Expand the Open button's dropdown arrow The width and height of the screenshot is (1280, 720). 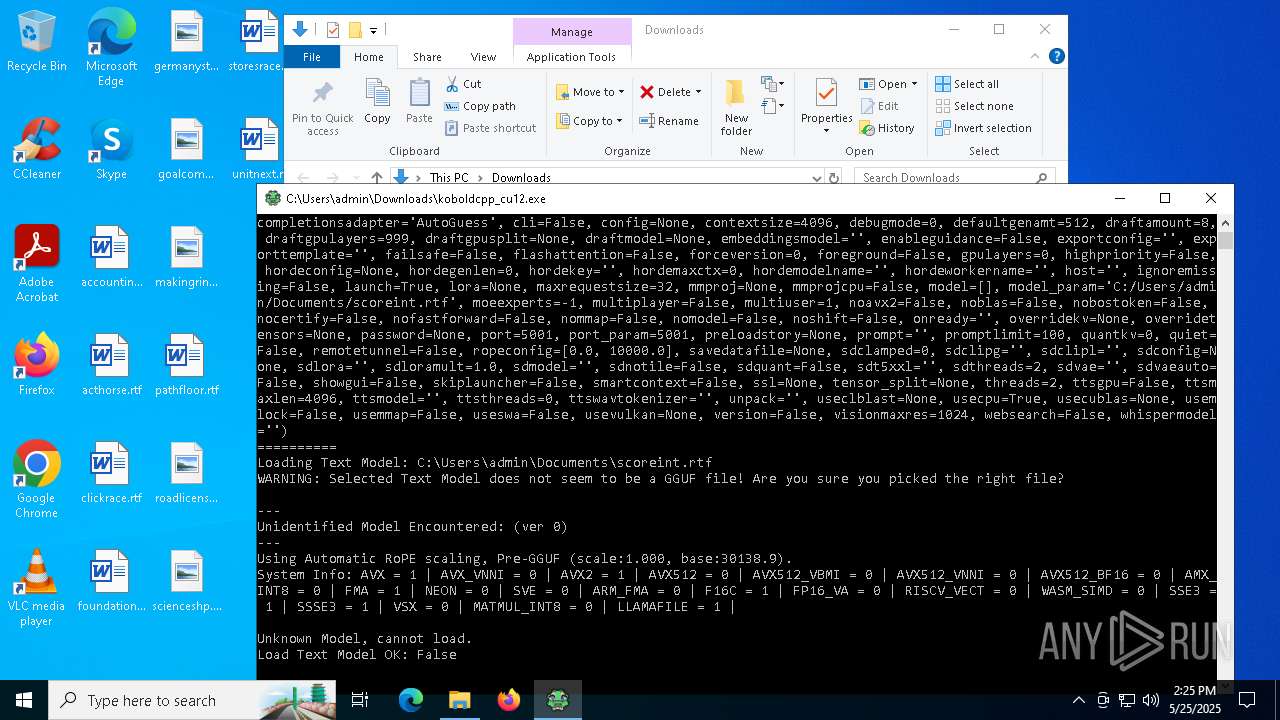(x=914, y=84)
